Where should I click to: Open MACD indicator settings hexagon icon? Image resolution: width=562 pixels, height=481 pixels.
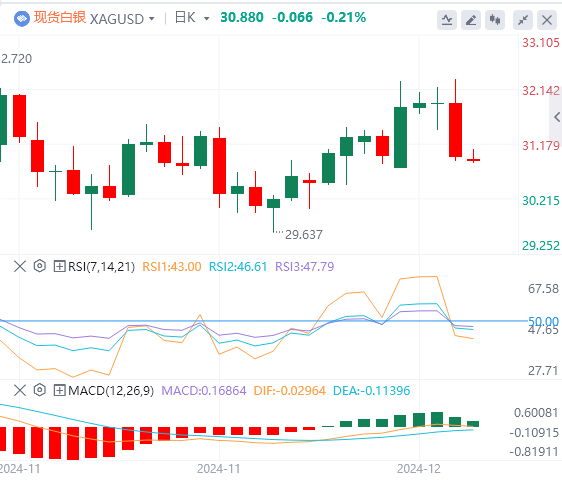tap(39, 390)
